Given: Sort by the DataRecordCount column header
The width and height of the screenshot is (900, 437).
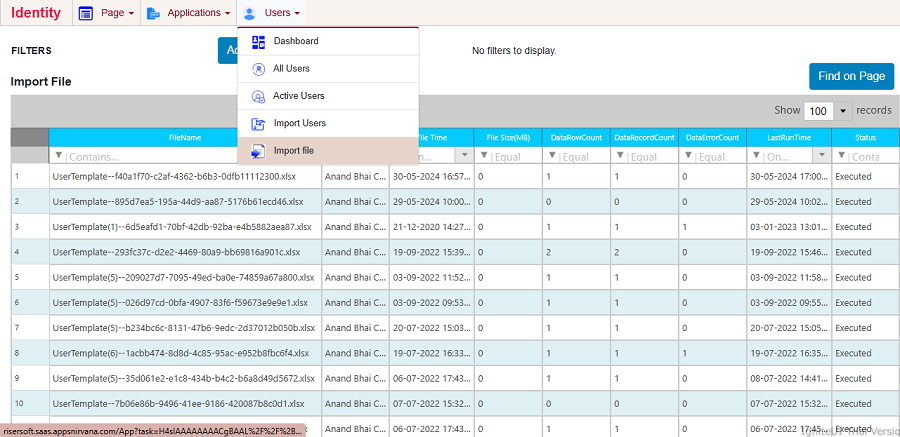Looking at the screenshot, I should point(644,137).
